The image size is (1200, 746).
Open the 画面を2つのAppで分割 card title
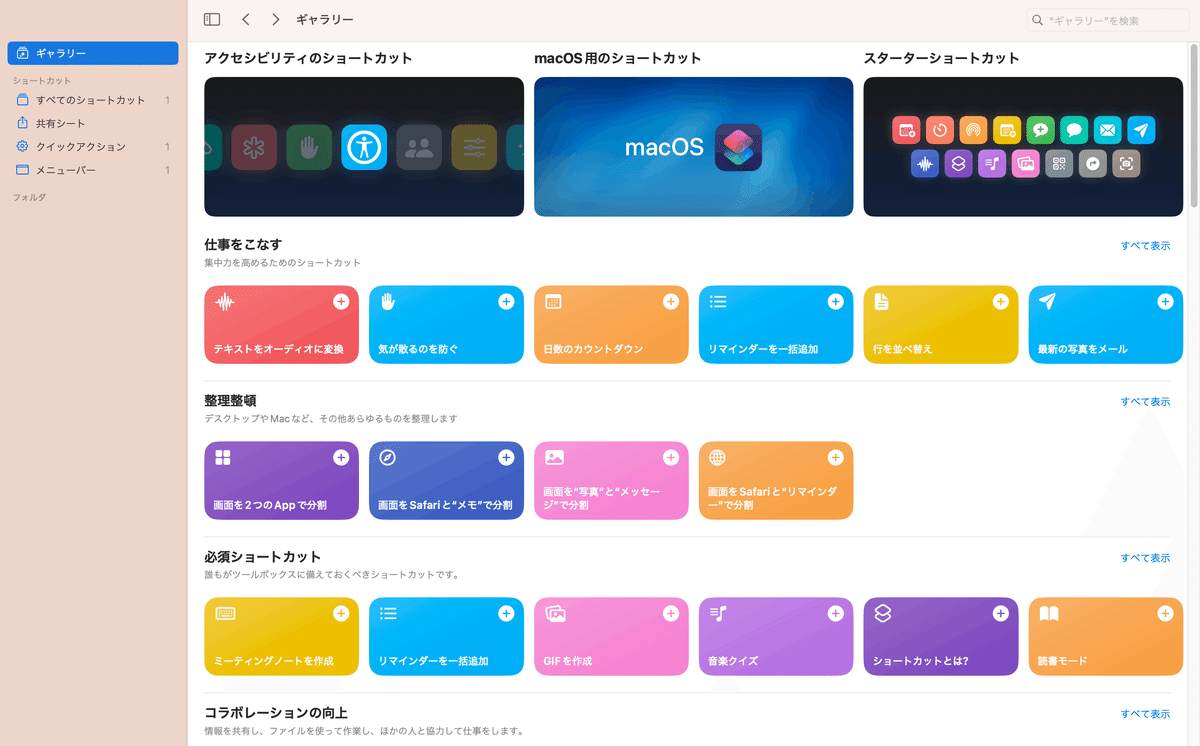pos(270,505)
